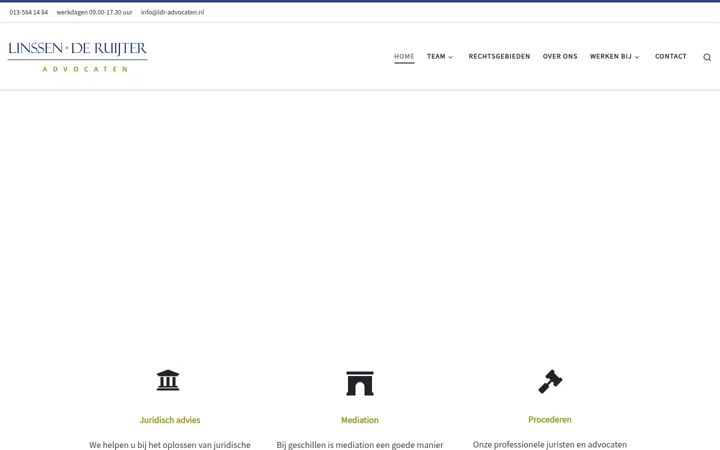Click the Juridisch advies courthouse icon
Screen dimensions: 720x450
[x=168, y=380]
